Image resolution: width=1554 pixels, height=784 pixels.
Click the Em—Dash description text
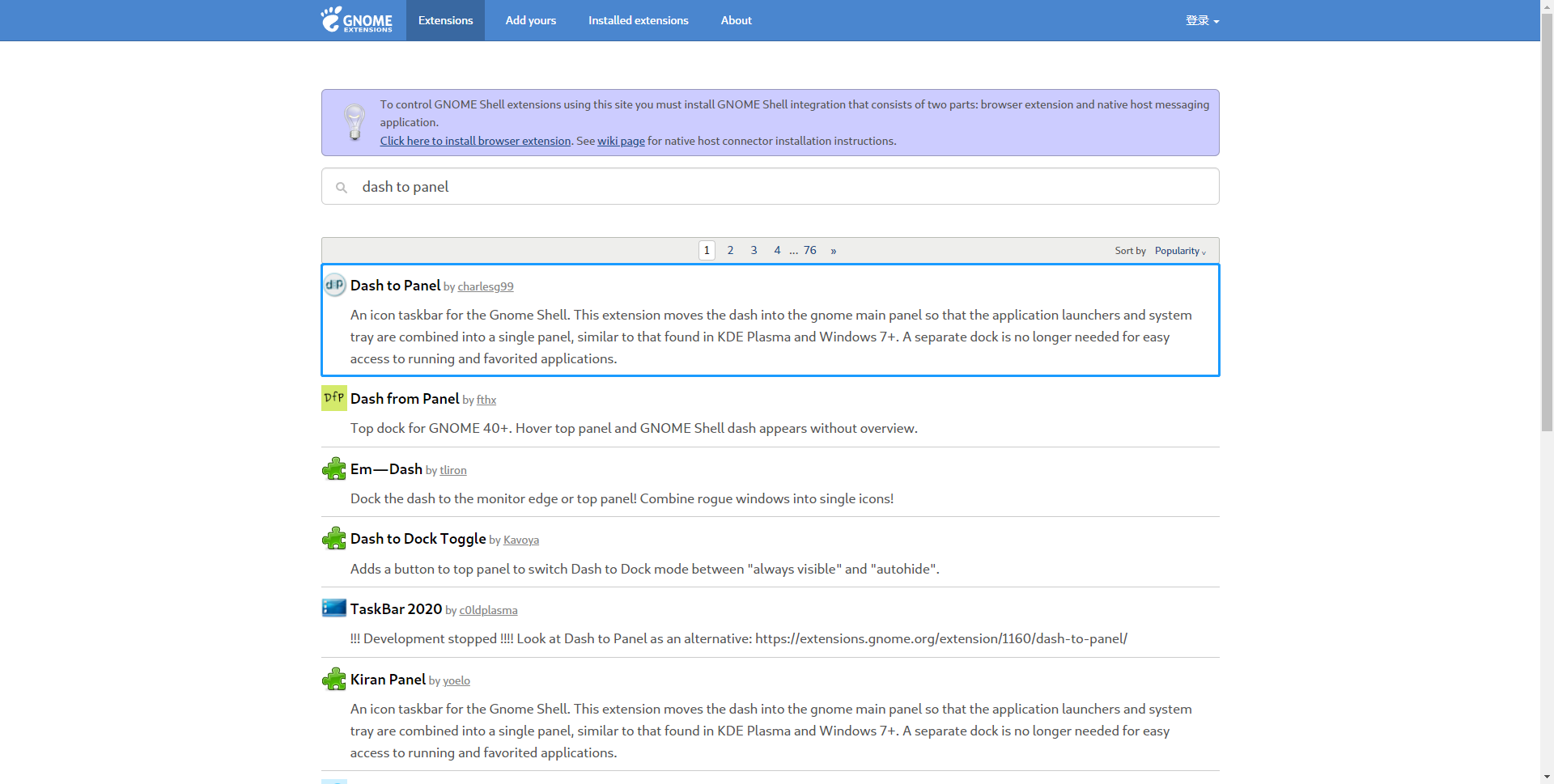[x=622, y=499]
